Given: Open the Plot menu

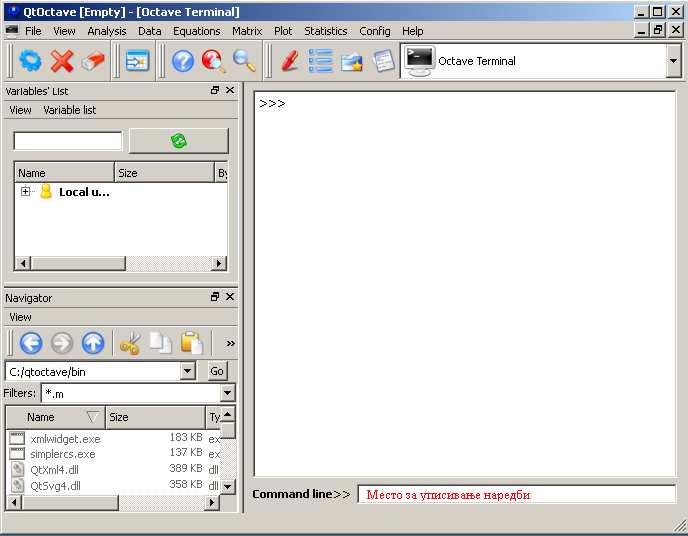Looking at the screenshot, I should coord(283,31).
